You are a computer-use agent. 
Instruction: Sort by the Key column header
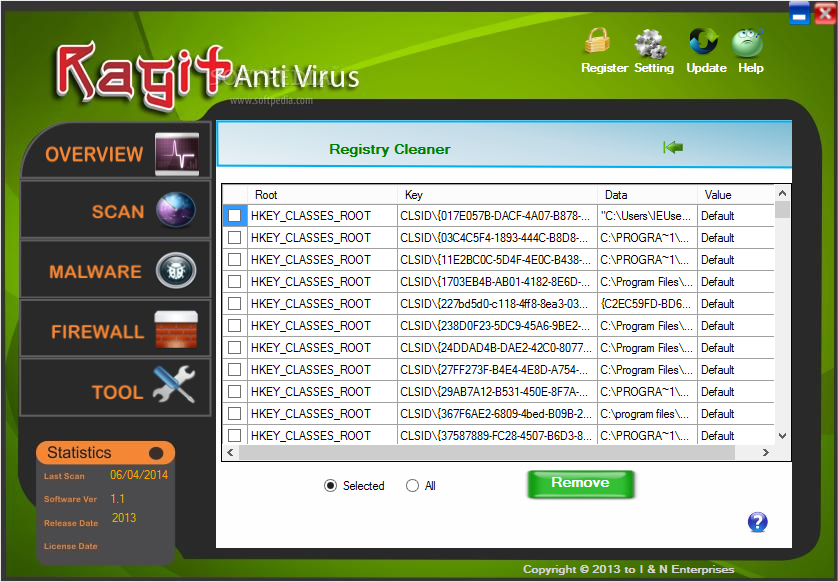pos(497,195)
